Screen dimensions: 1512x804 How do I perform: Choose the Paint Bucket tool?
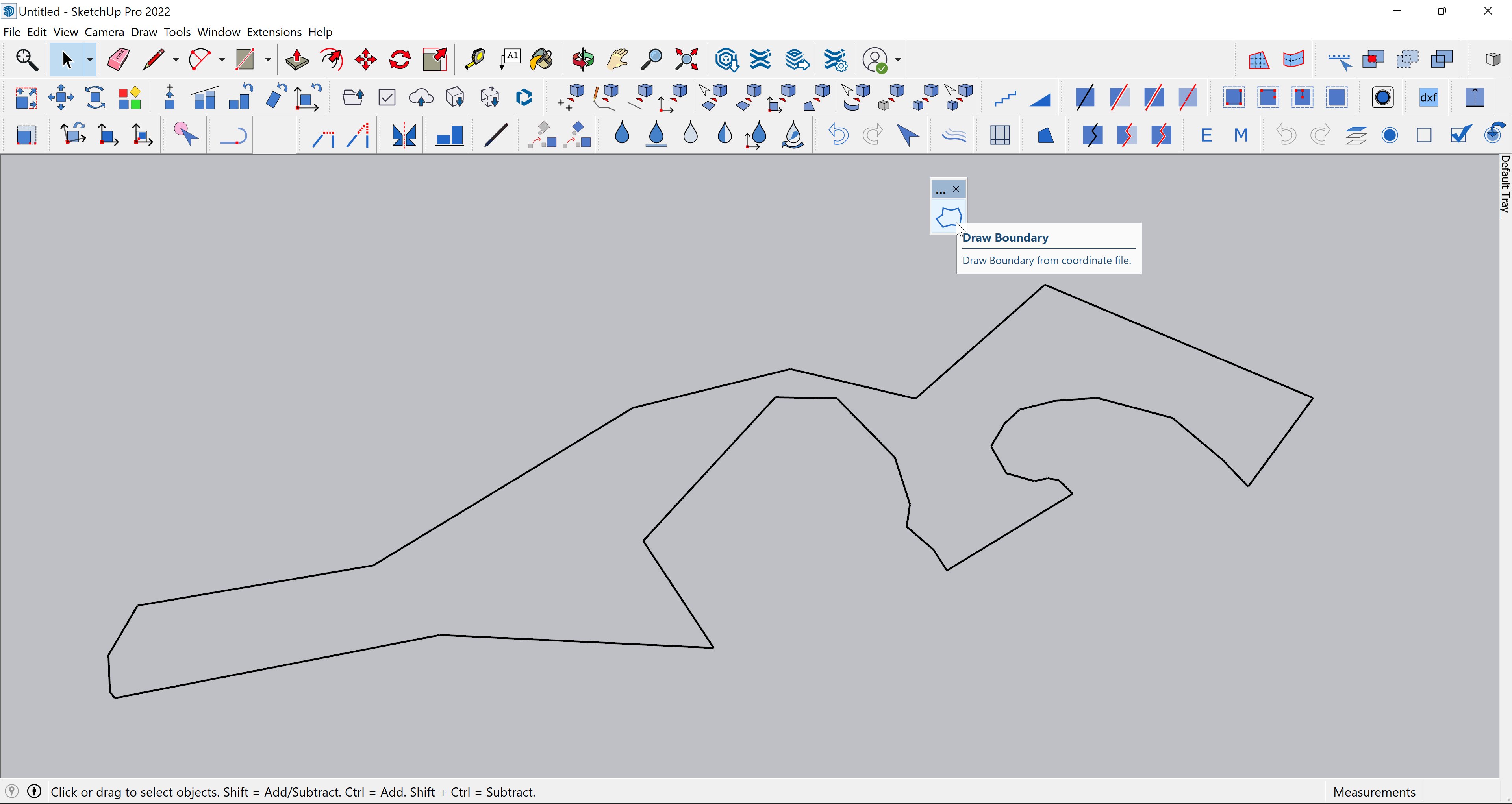[541, 60]
